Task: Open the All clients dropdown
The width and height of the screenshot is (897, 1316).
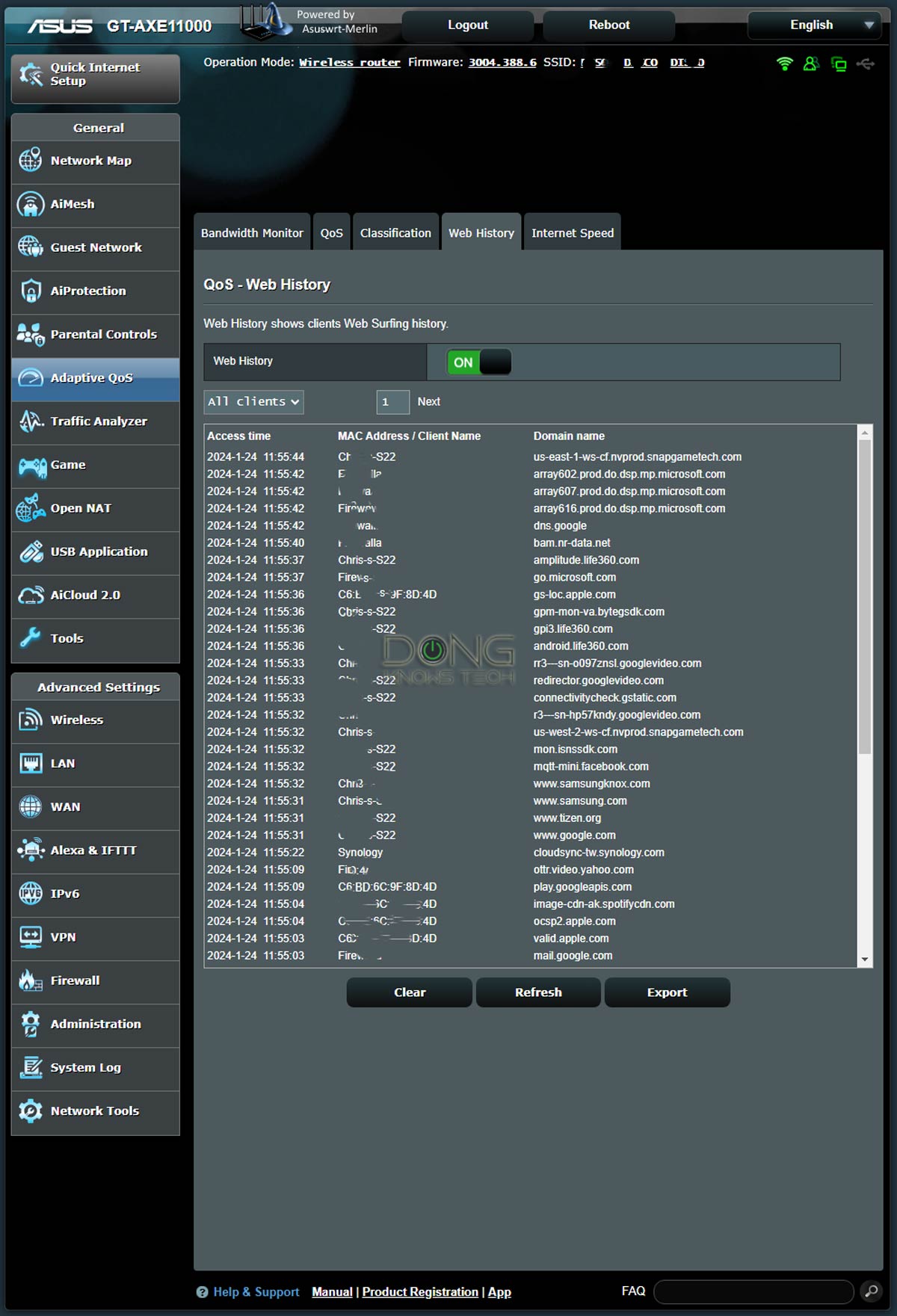Action: pyautogui.click(x=253, y=401)
